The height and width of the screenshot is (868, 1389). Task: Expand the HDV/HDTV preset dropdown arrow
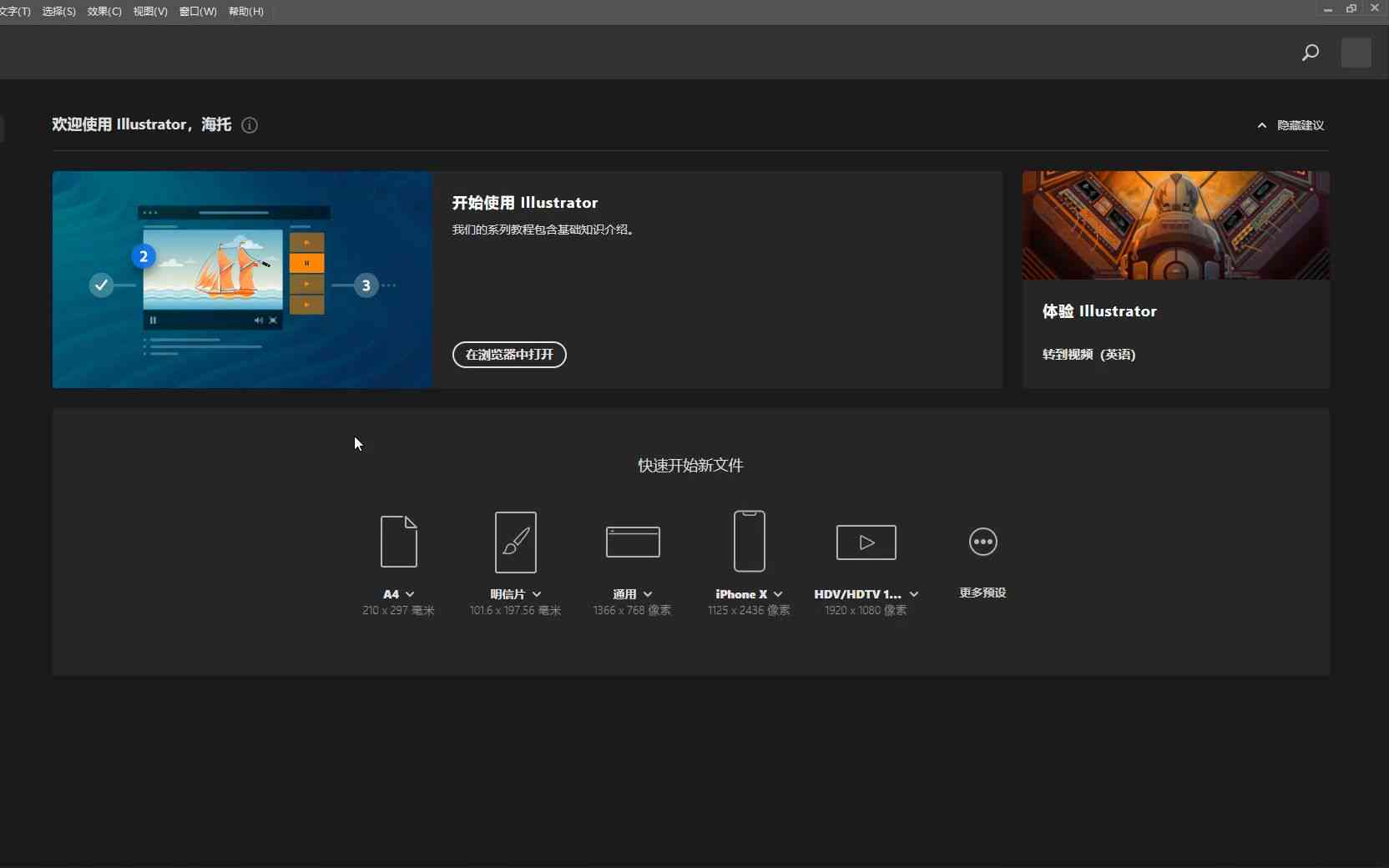pos(914,594)
